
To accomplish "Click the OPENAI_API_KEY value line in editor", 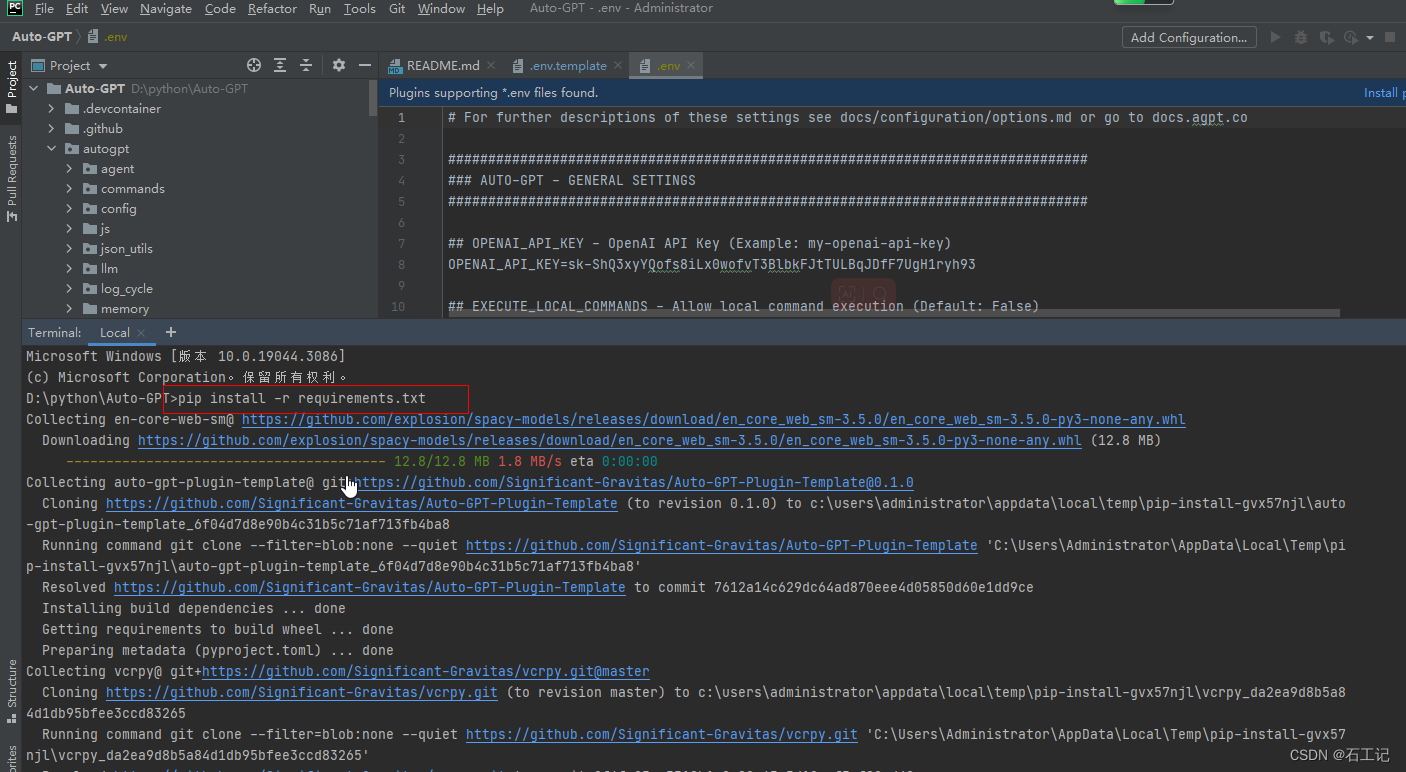I will [x=711, y=265].
